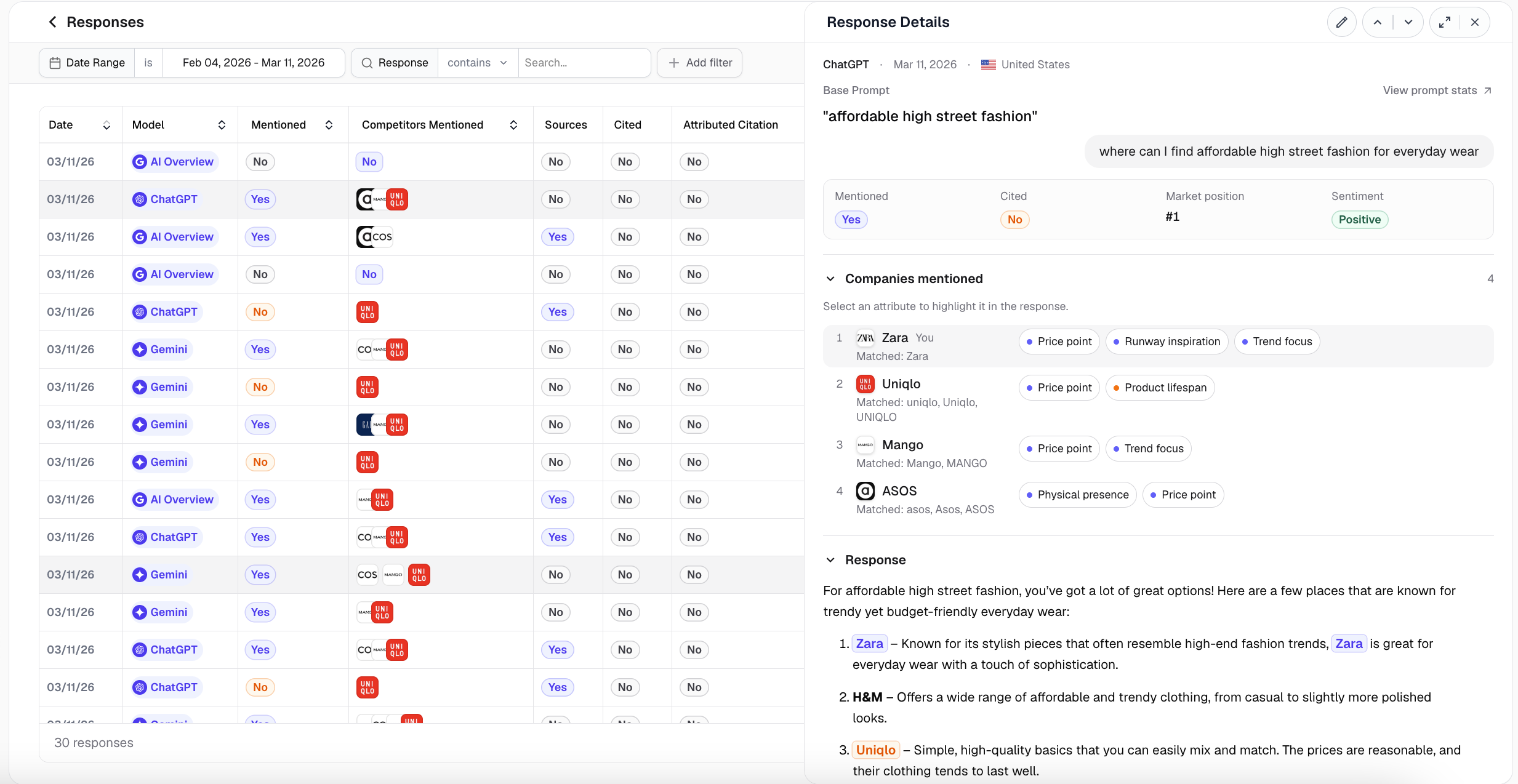
Task: Click the Sources column header
Action: point(566,125)
